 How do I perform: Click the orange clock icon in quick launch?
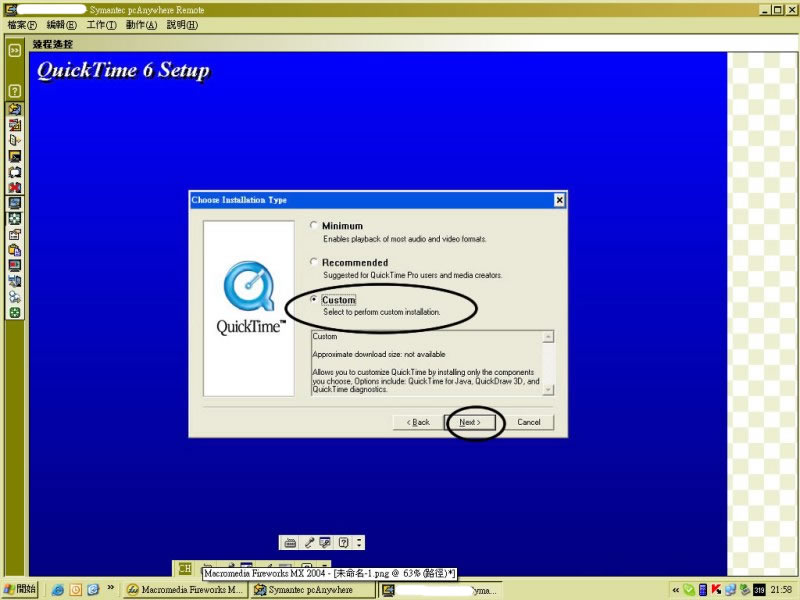point(76,590)
